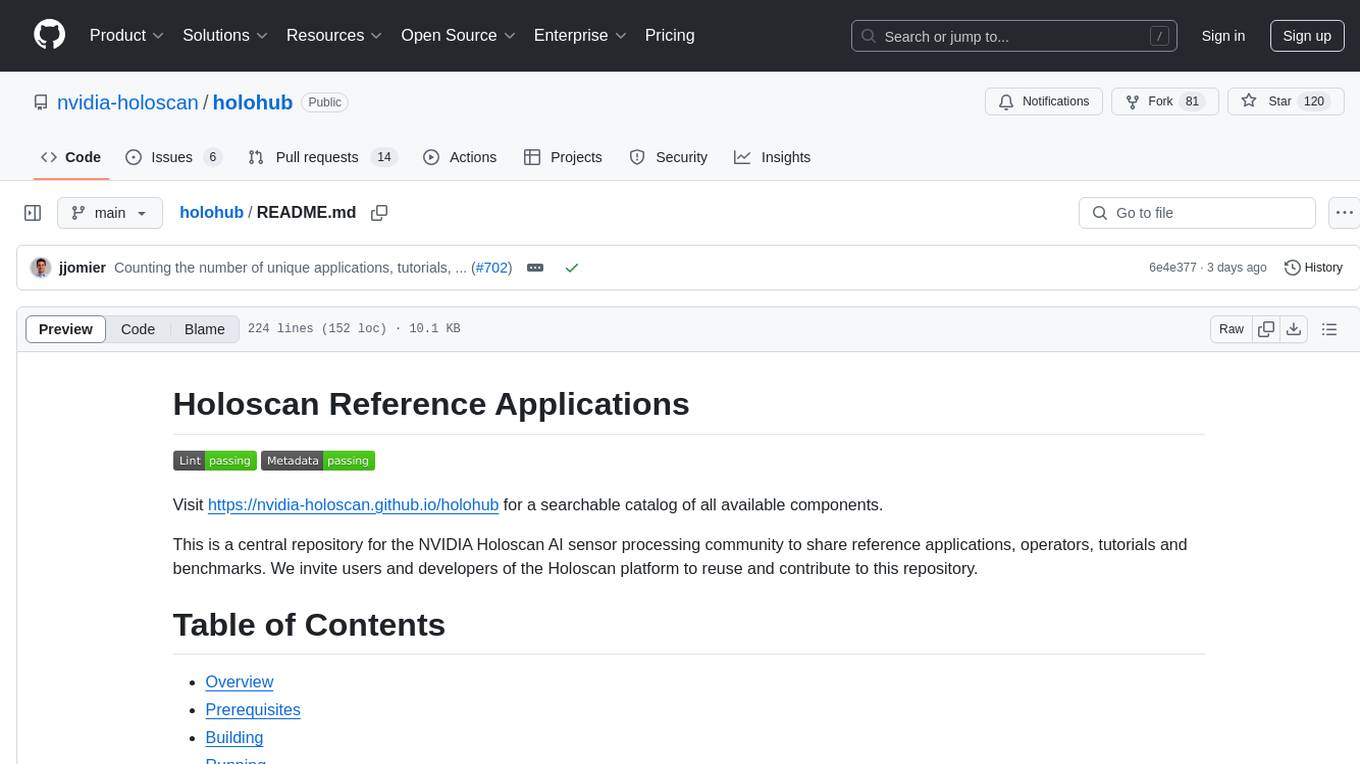Open the document outline icon

coord(1329,329)
